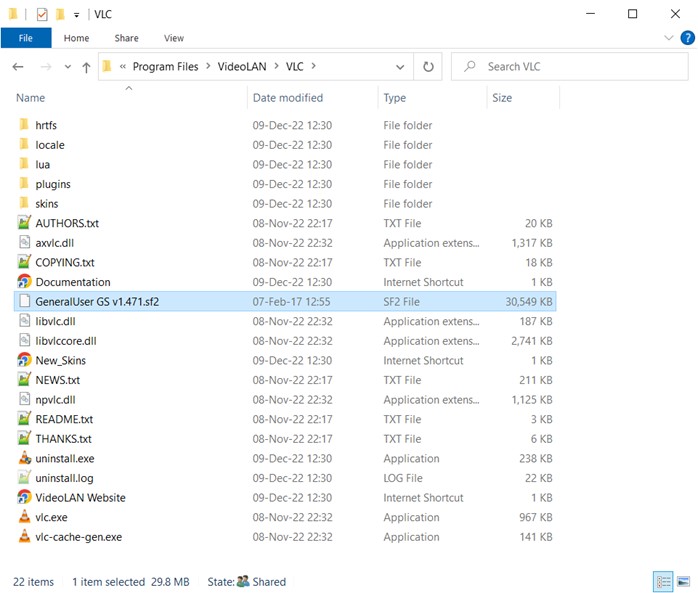This screenshot has width=698, height=593.
Task: Open Explorer help question mark
Action: coord(687,38)
